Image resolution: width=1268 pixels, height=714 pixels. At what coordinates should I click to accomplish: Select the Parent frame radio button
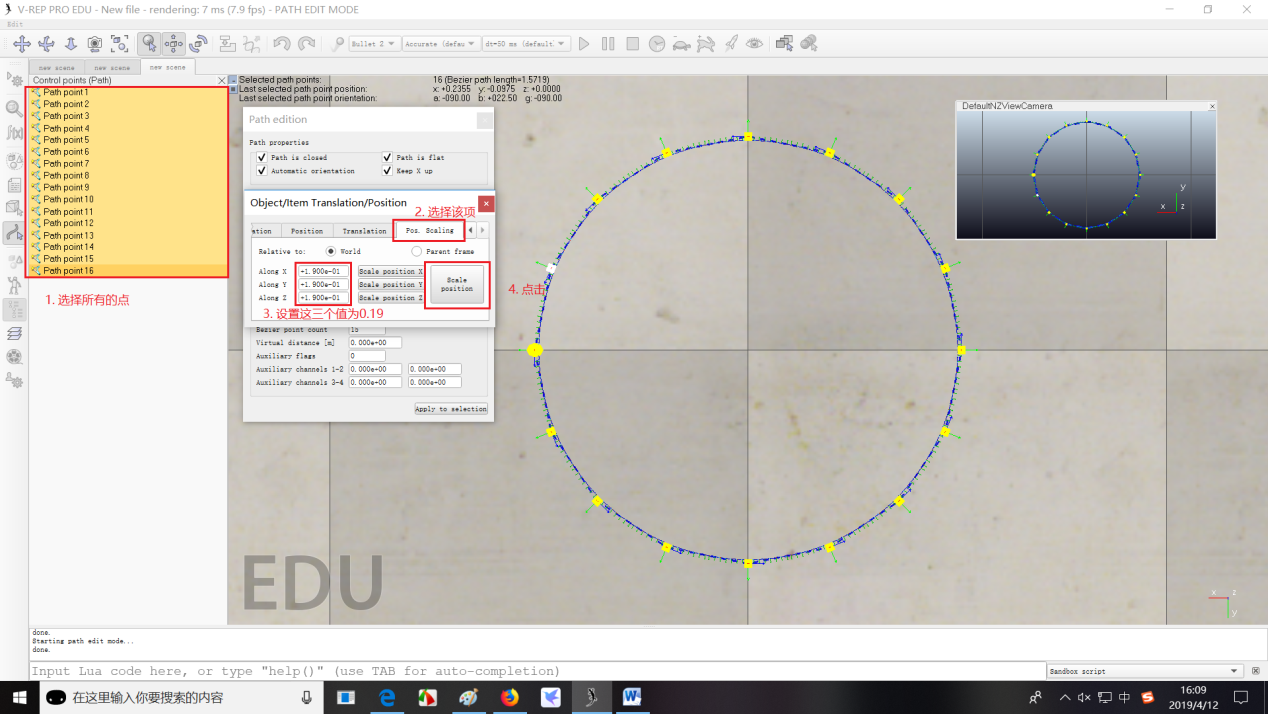click(417, 251)
